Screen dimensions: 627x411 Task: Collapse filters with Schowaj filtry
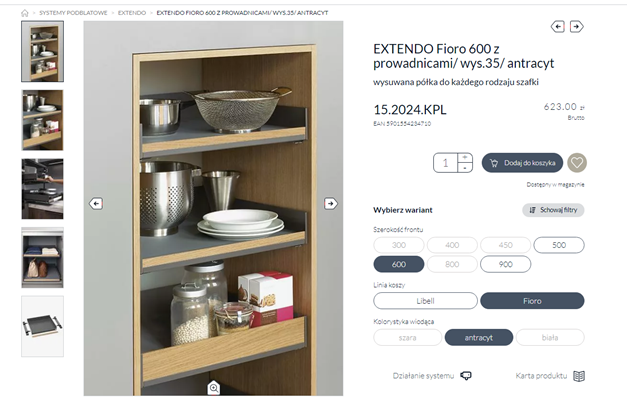(x=553, y=210)
